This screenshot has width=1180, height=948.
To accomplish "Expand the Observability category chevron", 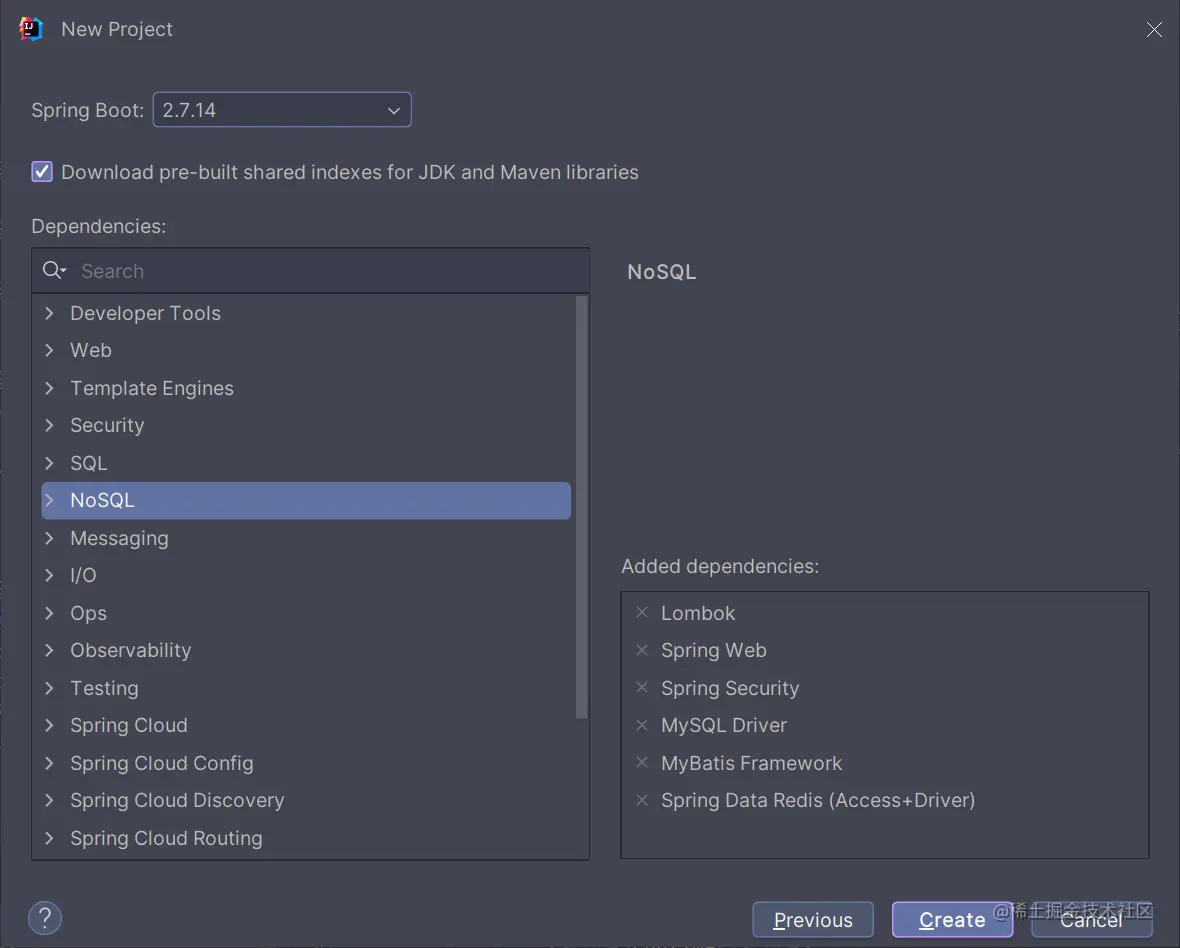I will point(50,650).
